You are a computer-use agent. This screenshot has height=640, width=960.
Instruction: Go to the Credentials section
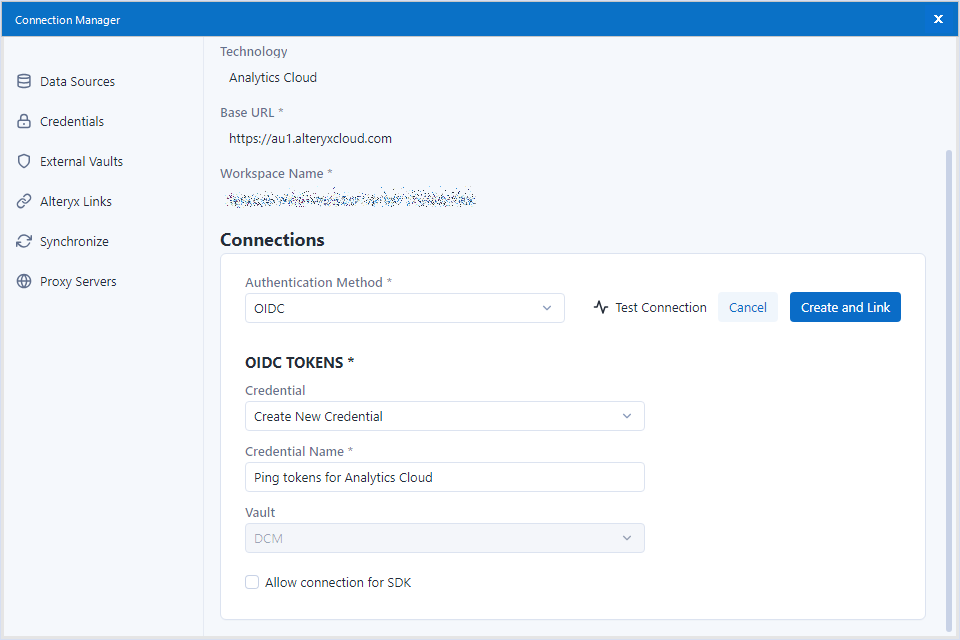point(61,121)
